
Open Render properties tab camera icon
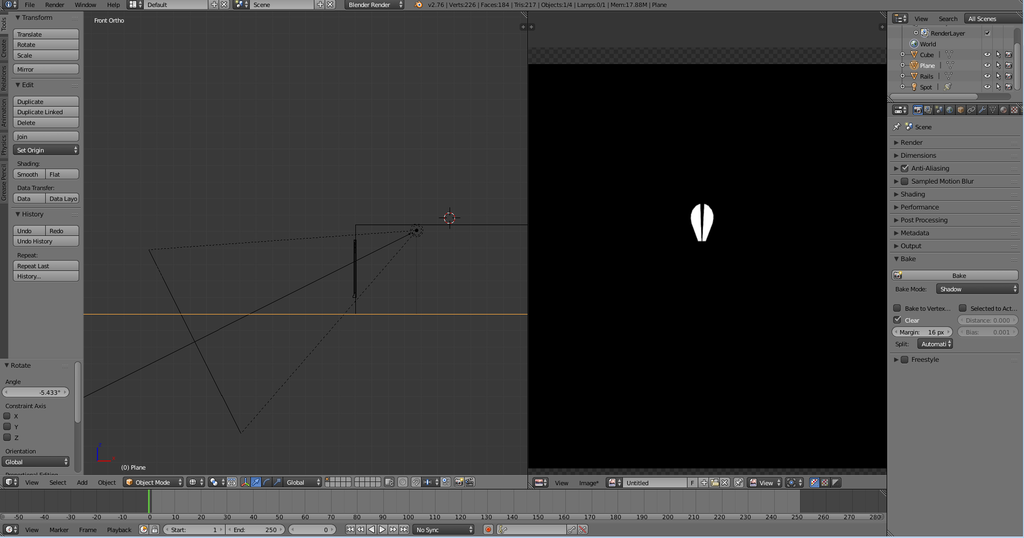918,110
